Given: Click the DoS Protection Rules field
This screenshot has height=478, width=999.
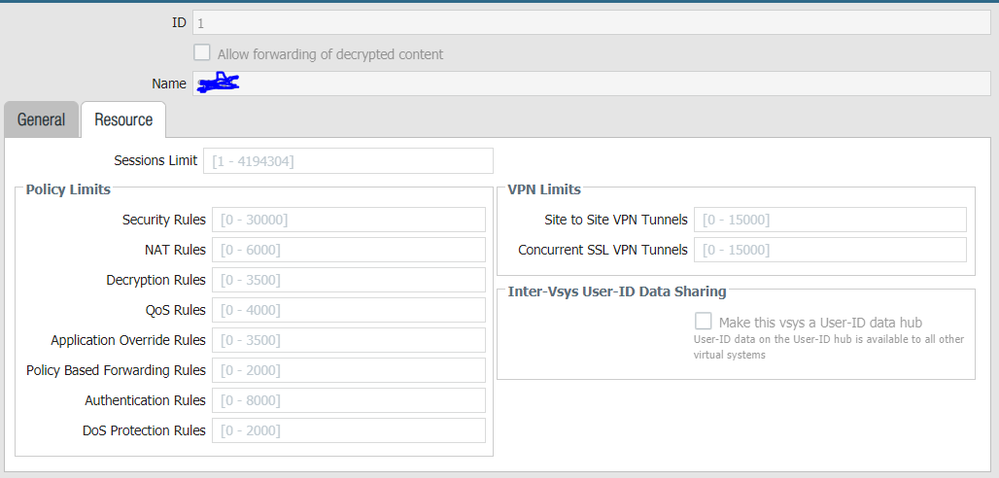Looking at the screenshot, I should point(348,430).
